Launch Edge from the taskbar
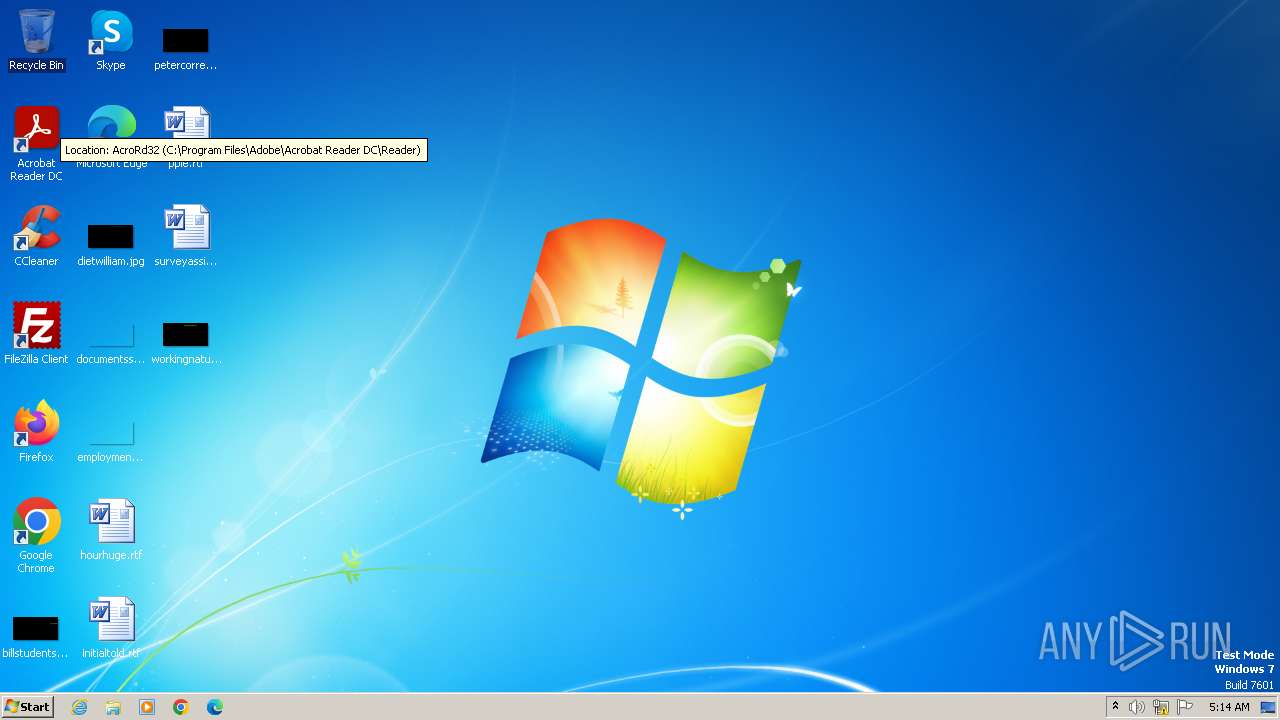1280x720 pixels. (x=215, y=707)
